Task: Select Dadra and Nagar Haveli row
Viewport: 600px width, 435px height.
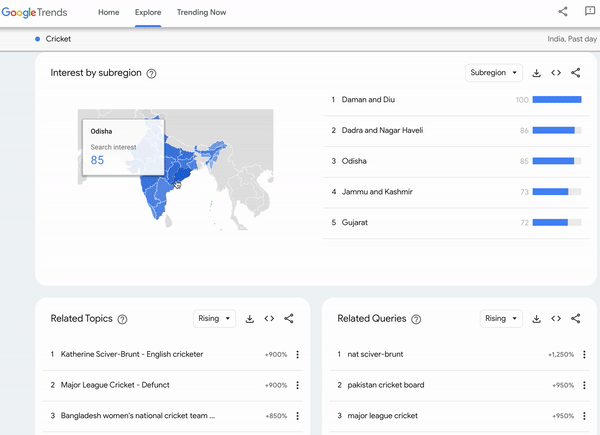Action: point(456,130)
